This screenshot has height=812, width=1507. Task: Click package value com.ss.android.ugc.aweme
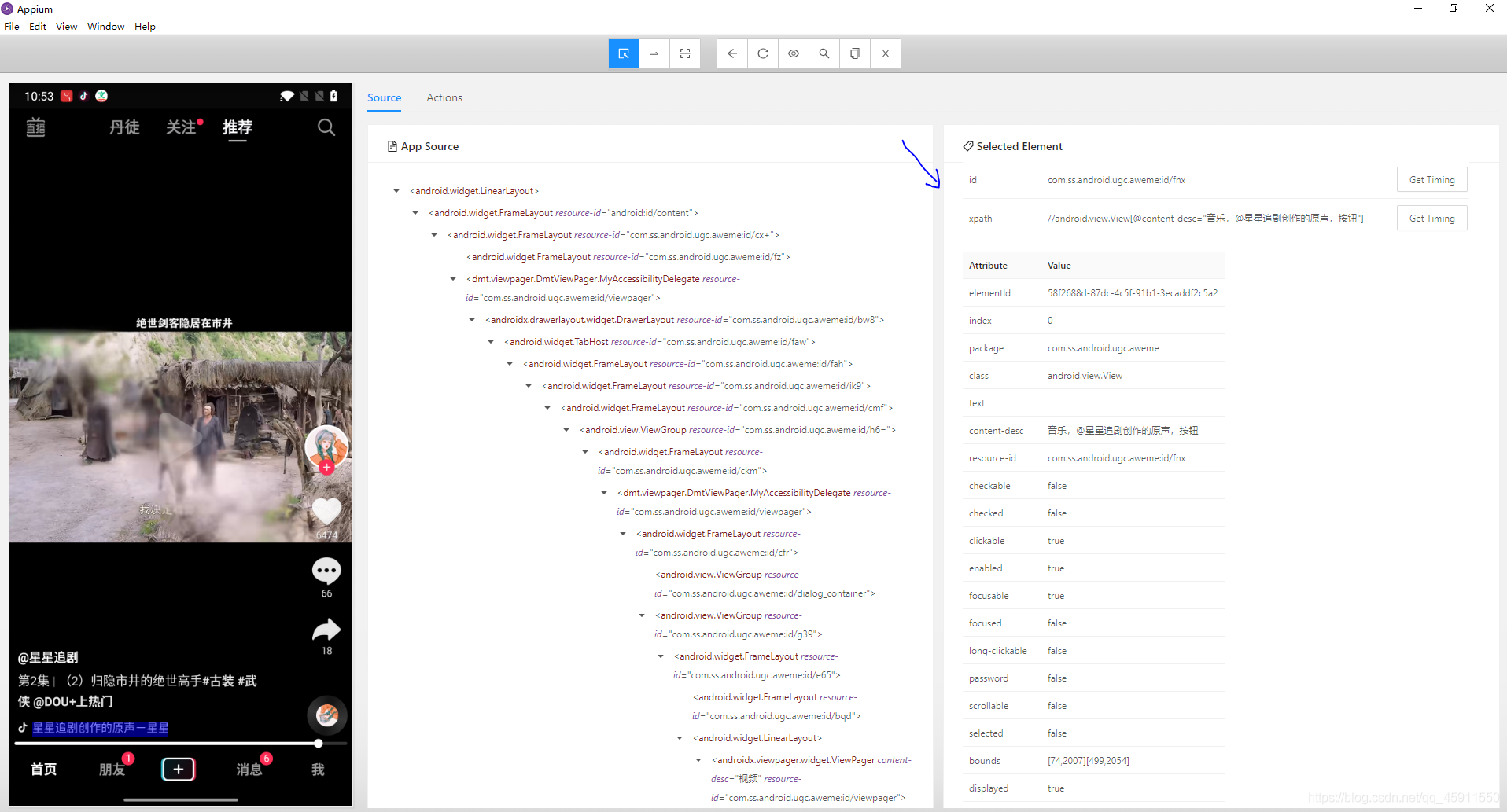pyautogui.click(x=1103, y=348)
